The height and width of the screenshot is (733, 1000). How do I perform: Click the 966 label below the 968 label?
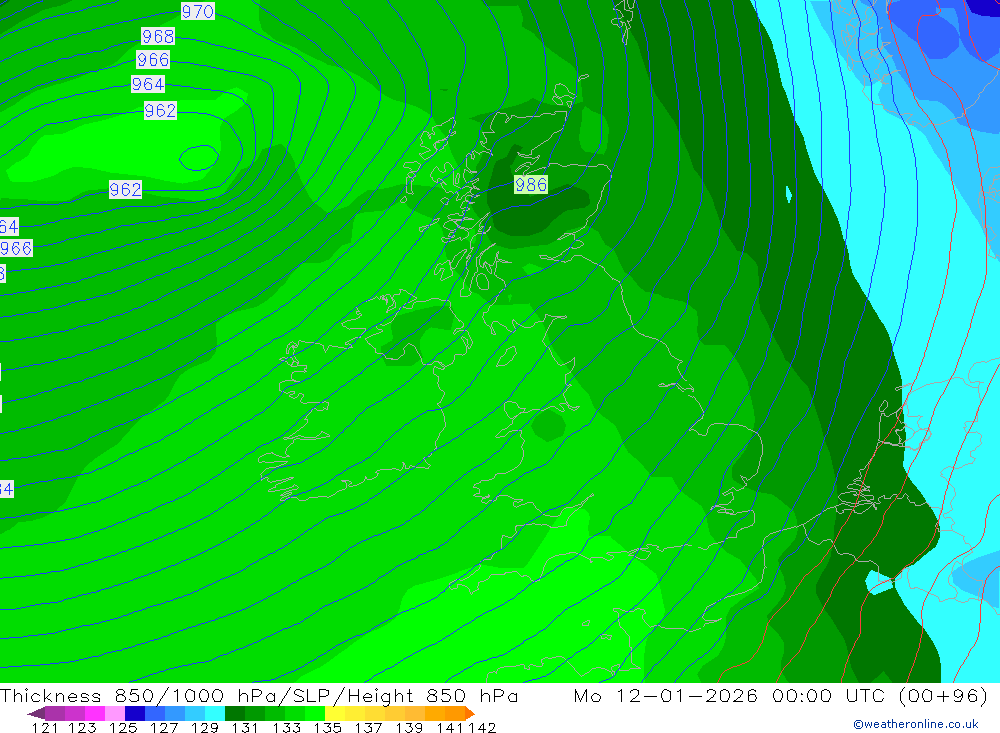point(153,60)
